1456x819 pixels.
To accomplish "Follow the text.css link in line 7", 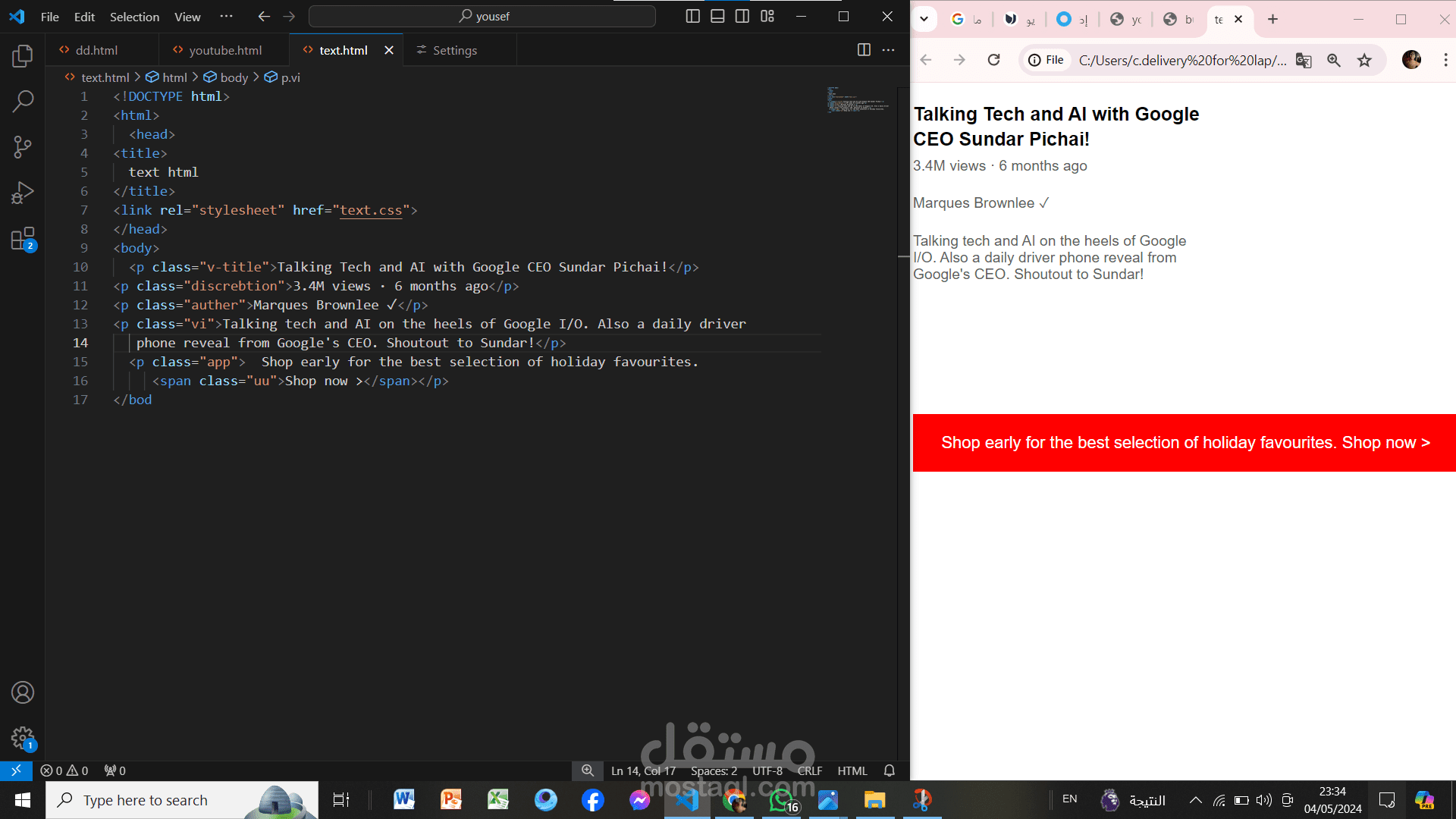I will point(371,210).
